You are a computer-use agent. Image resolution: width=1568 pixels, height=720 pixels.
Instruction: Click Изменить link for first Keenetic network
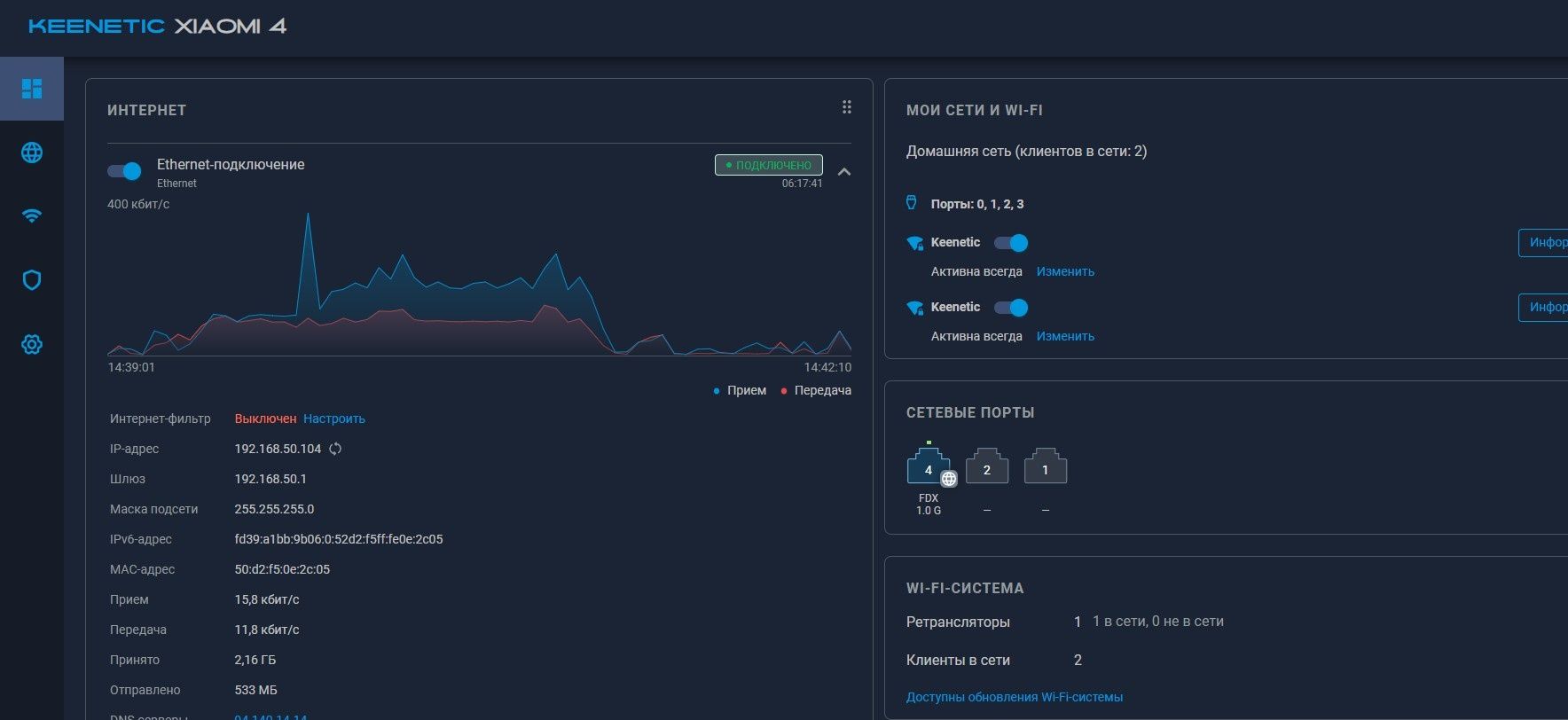[x=1065, y=271]
